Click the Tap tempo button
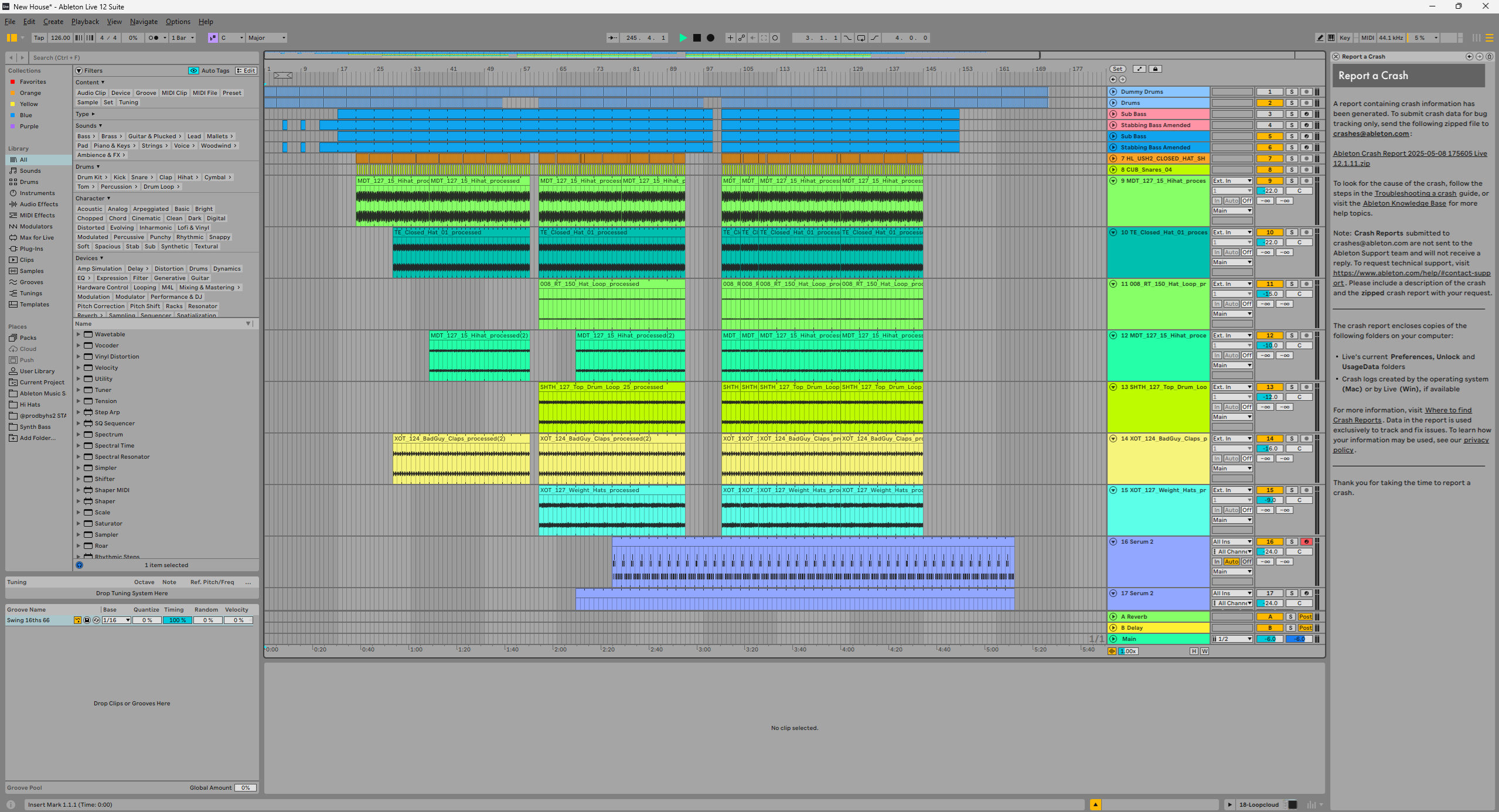The width and height of the screenshot is (1499, 812). click(x=39, y=38)
